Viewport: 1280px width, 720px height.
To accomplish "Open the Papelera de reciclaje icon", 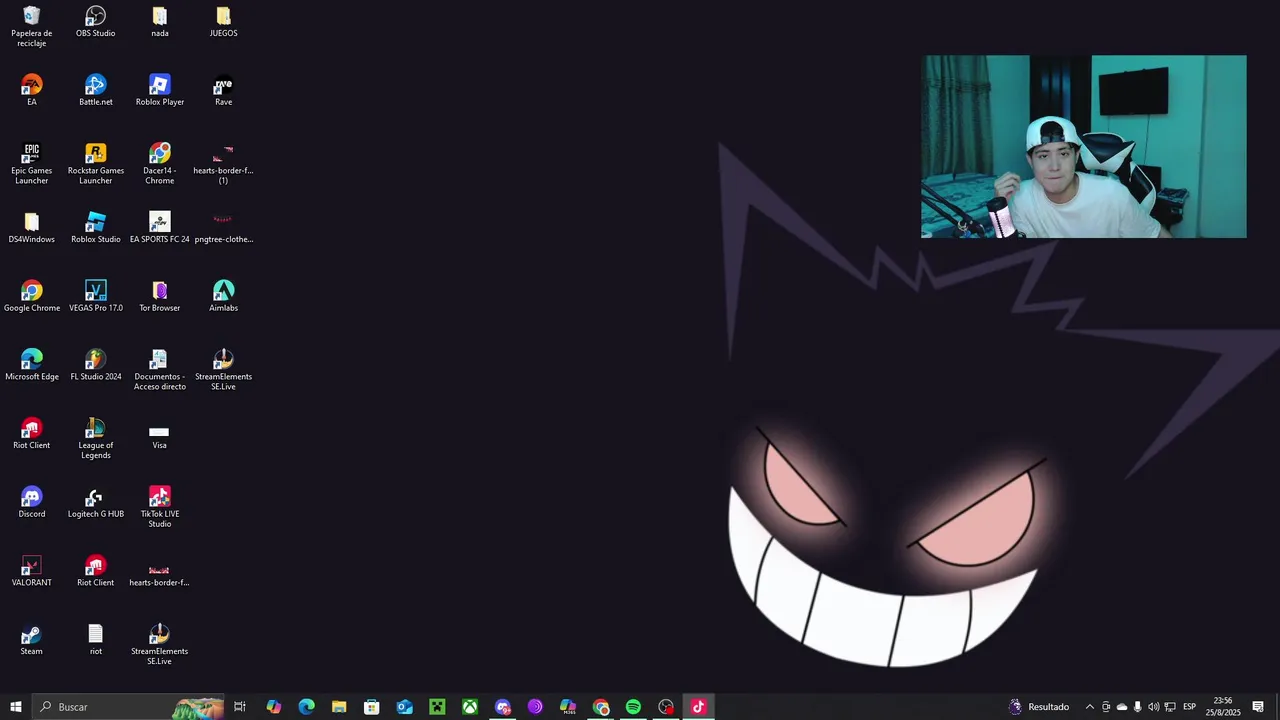I will click(32, 26).
